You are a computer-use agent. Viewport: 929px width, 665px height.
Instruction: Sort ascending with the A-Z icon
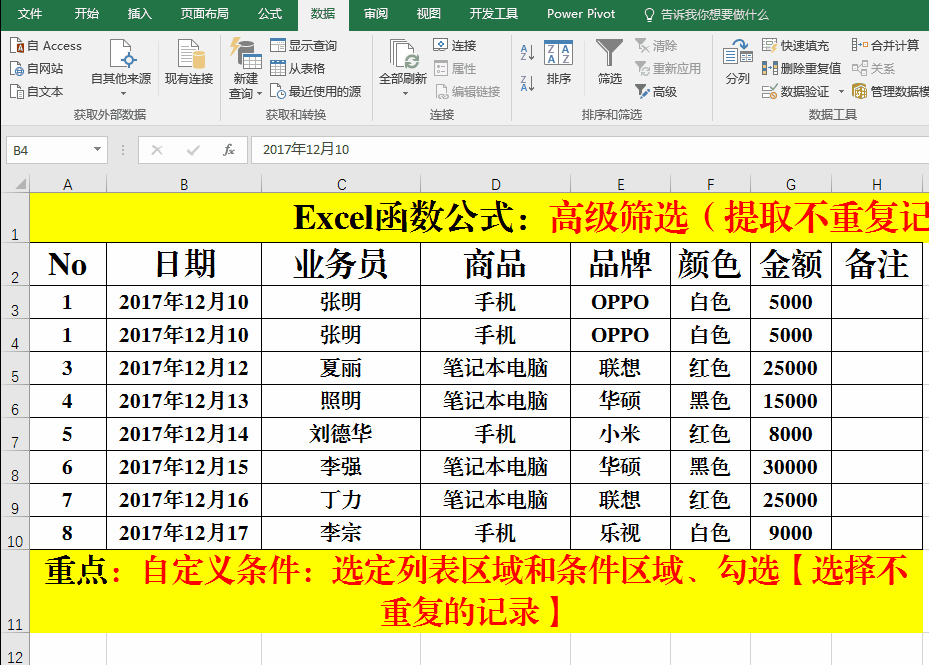(x=527, y=52)
